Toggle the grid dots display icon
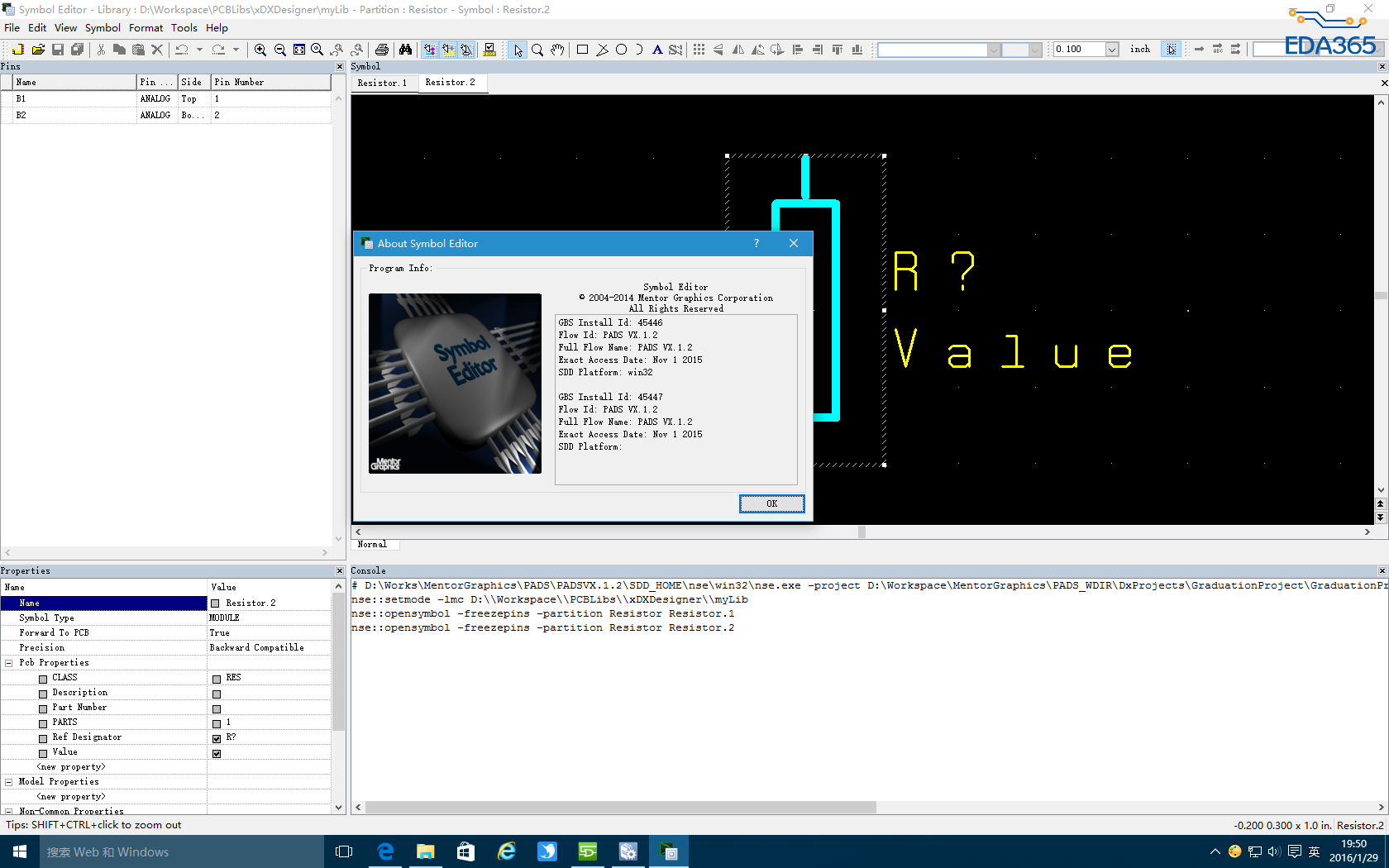Viewport: 1389px width, 868px height. point(699,50)
